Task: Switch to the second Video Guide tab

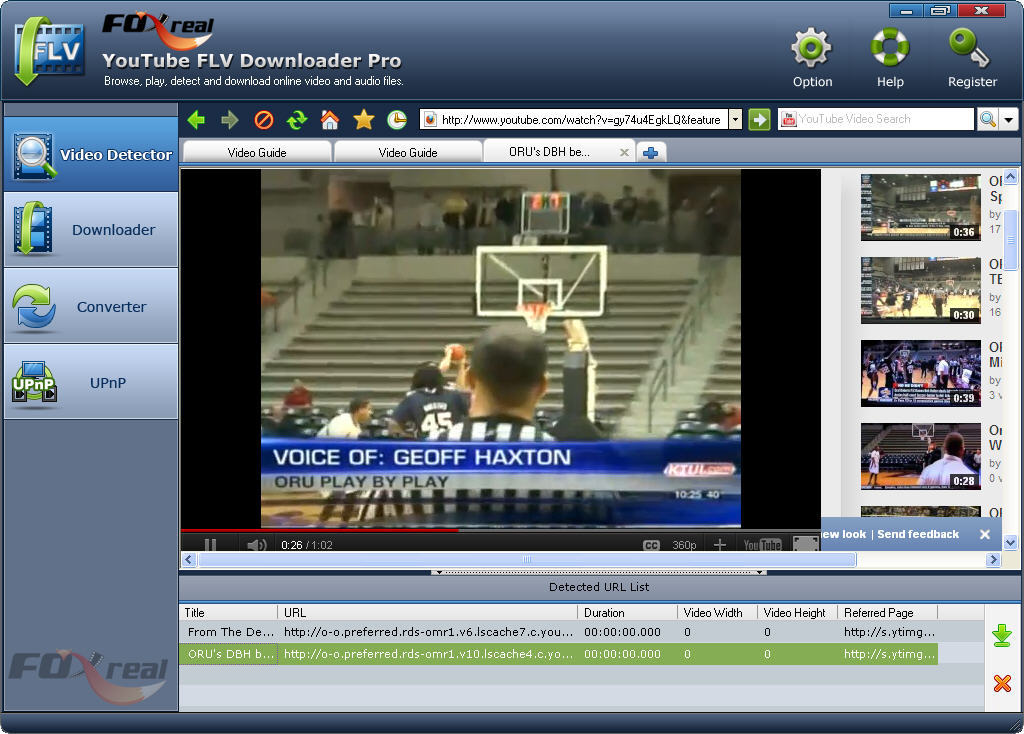Action: click(x=408, y=152)
